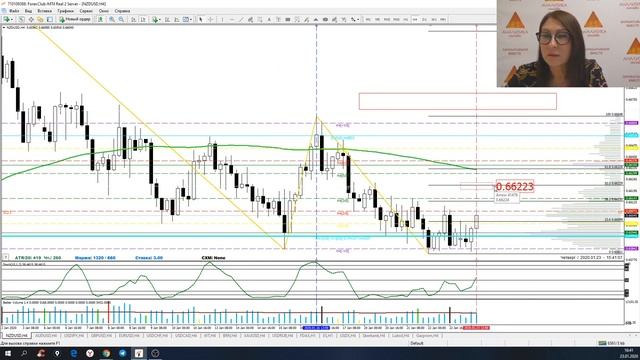Switch timeframe to M30
This screenshot has width=640, height=360.
pos(396,19)
